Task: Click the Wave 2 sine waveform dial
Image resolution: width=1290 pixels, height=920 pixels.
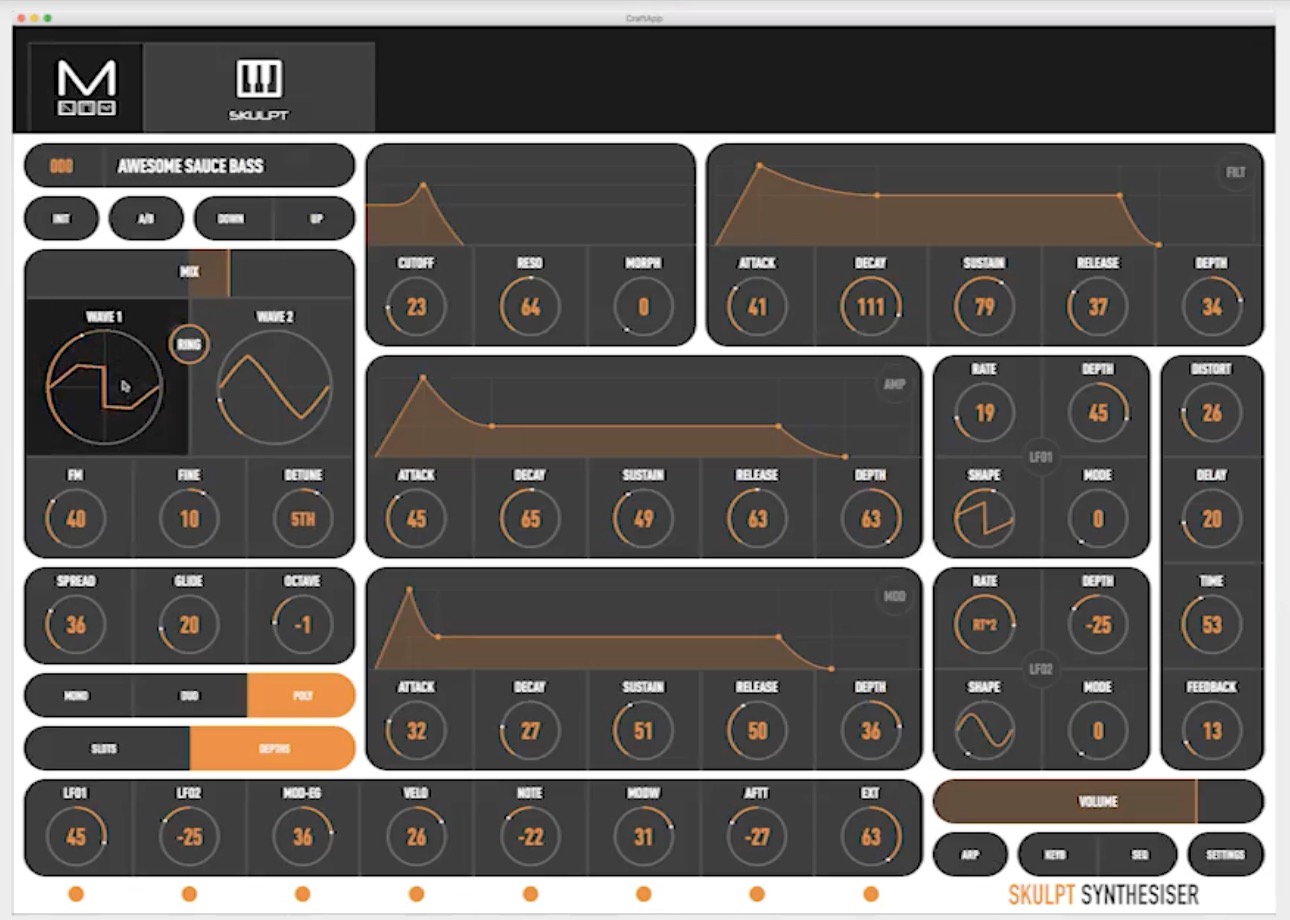Action: coord(274,387)
